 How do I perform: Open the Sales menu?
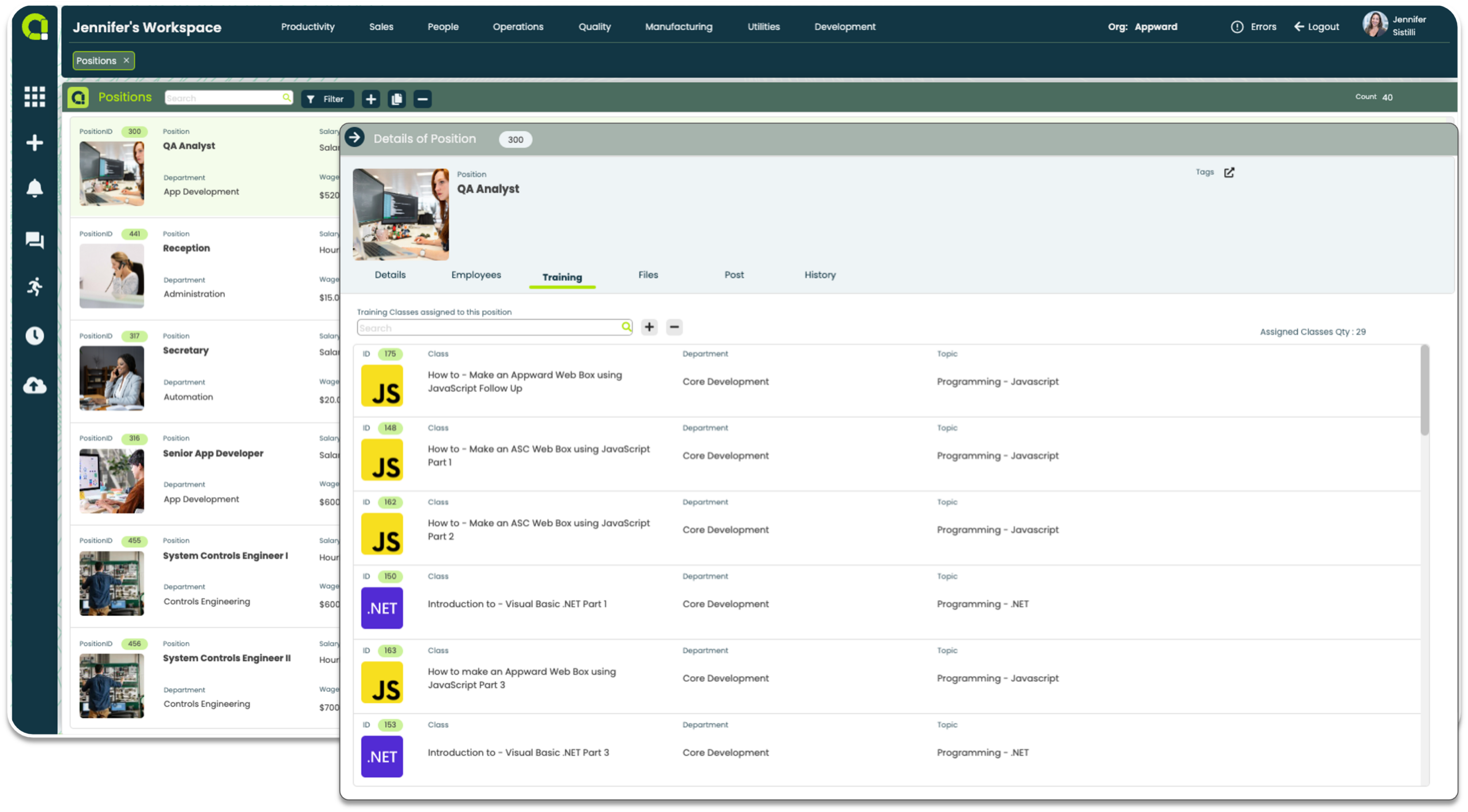point(381,26)
